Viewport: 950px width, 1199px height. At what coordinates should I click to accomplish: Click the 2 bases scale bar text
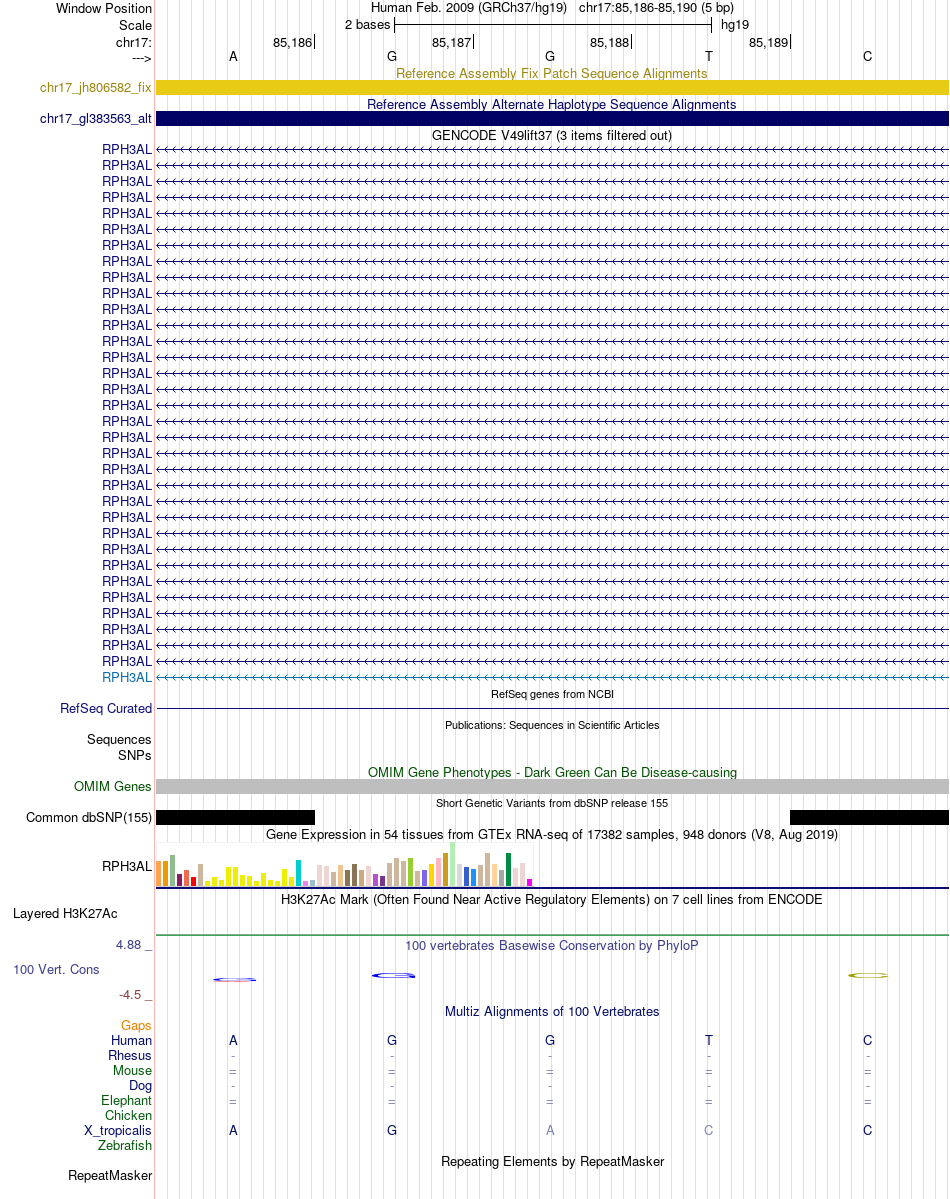tap(367, 24)
